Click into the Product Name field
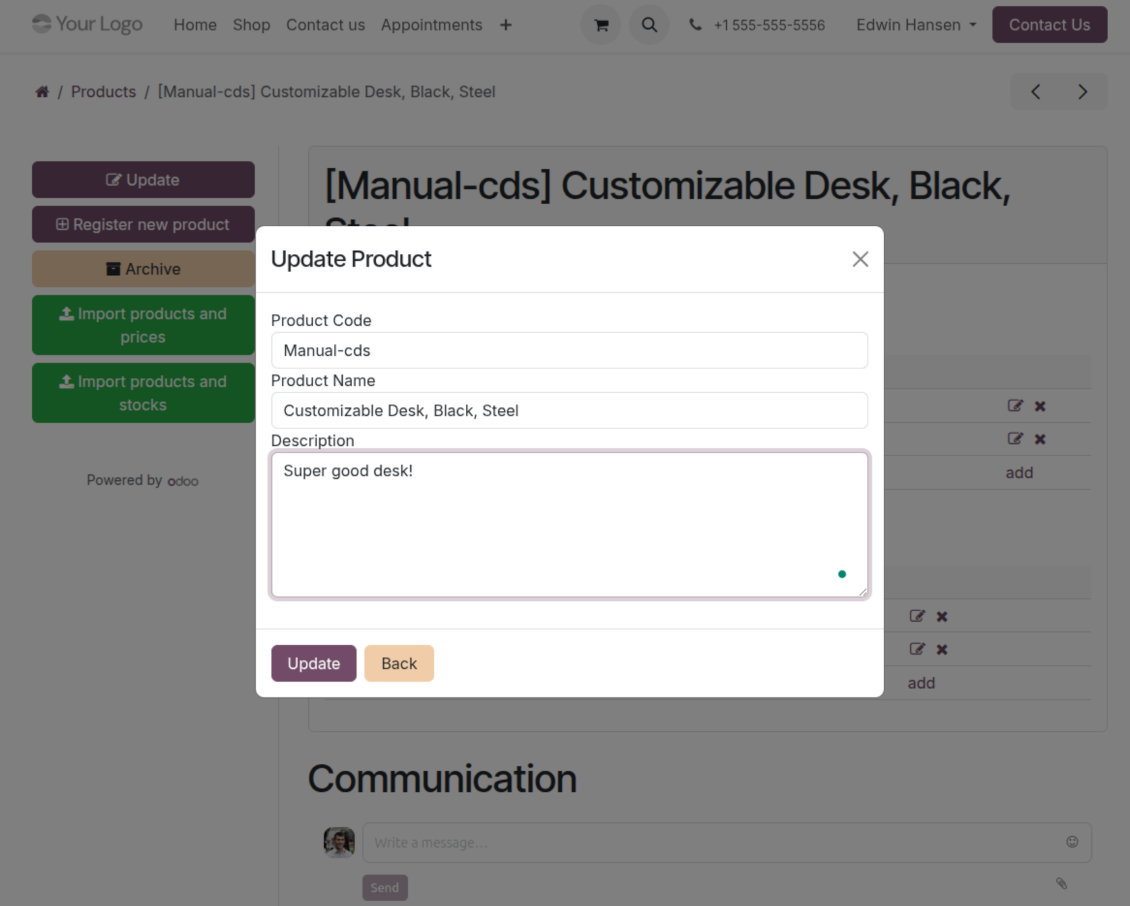 click(569, 411)
